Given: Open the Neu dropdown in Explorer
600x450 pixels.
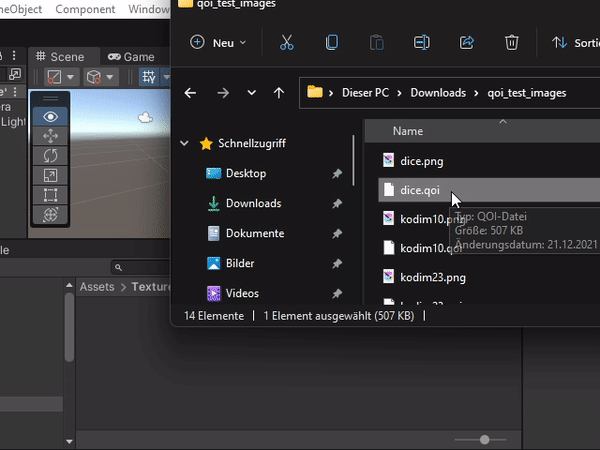Looking at the screenshot, I should pyautogui.click(x=218, y=42).
